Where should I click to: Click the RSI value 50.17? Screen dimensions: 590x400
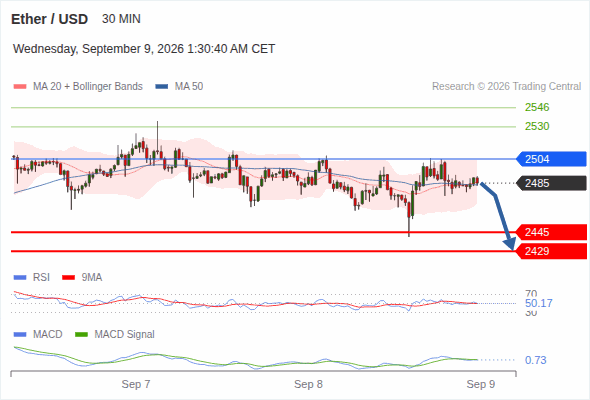click(538, 303)
